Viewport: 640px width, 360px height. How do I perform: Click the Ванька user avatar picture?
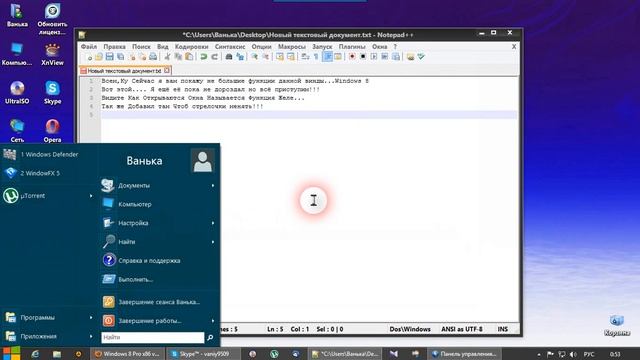point(202,160)
